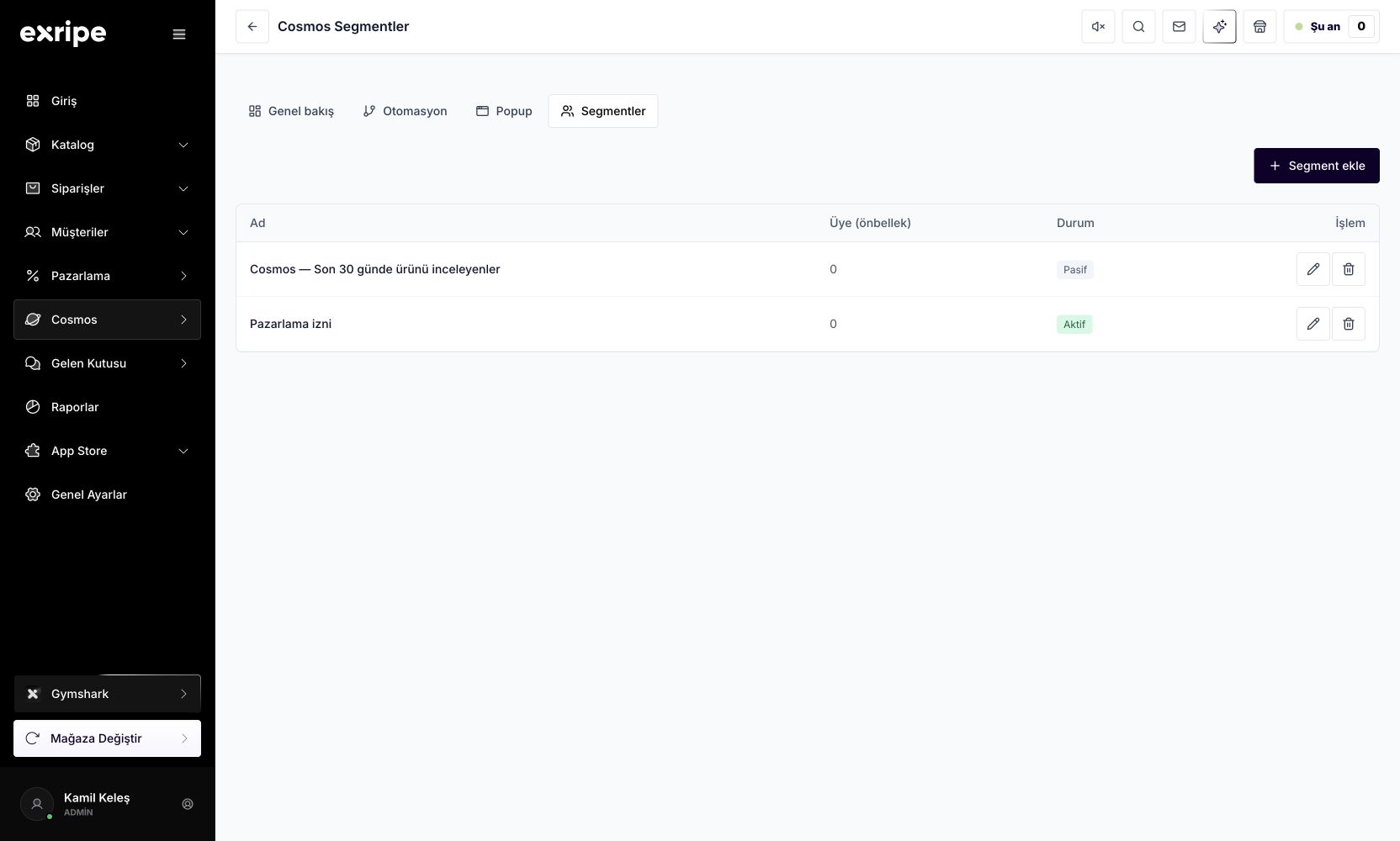Image resolution: width=1400 pixels, height=841 pixels.
Task: Edit the Cosmos Son 30 günde segment
Action: (1312, 269)
